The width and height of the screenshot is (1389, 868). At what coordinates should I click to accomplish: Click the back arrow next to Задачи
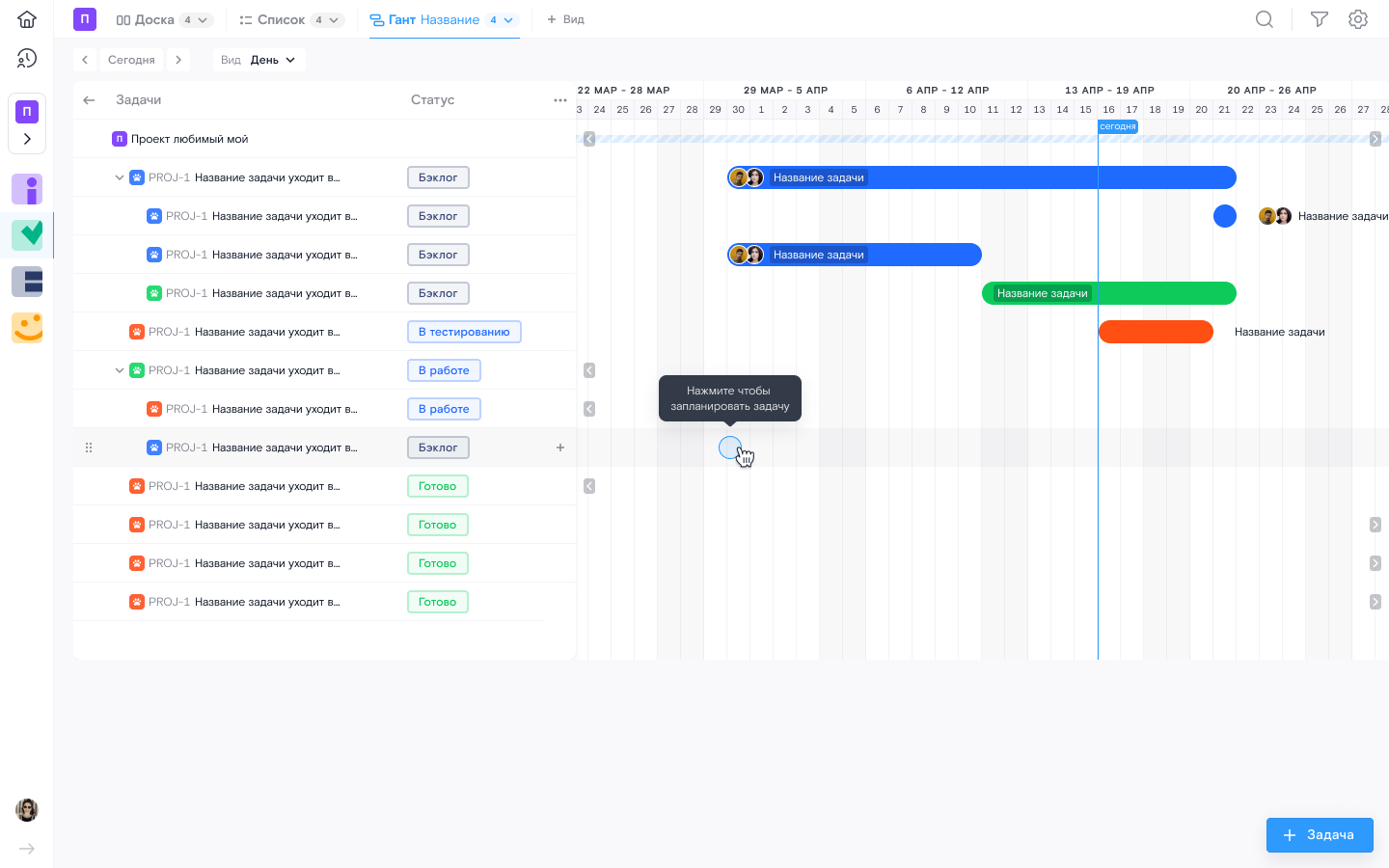pos(89,100)
